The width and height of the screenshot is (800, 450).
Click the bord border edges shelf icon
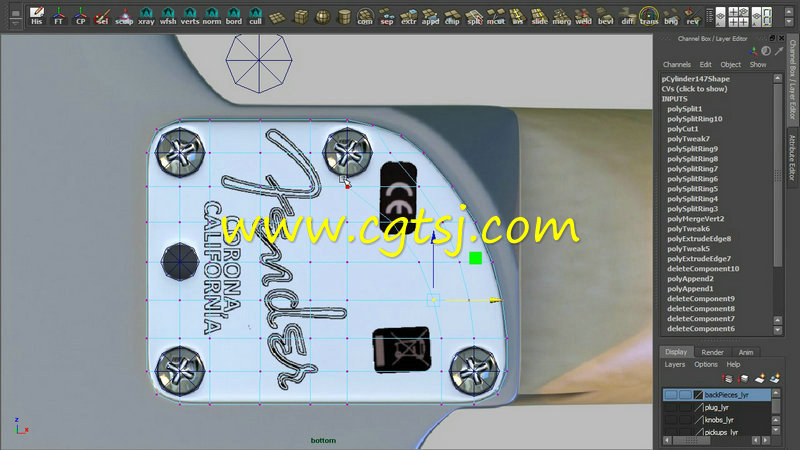(x=234, y=16)
